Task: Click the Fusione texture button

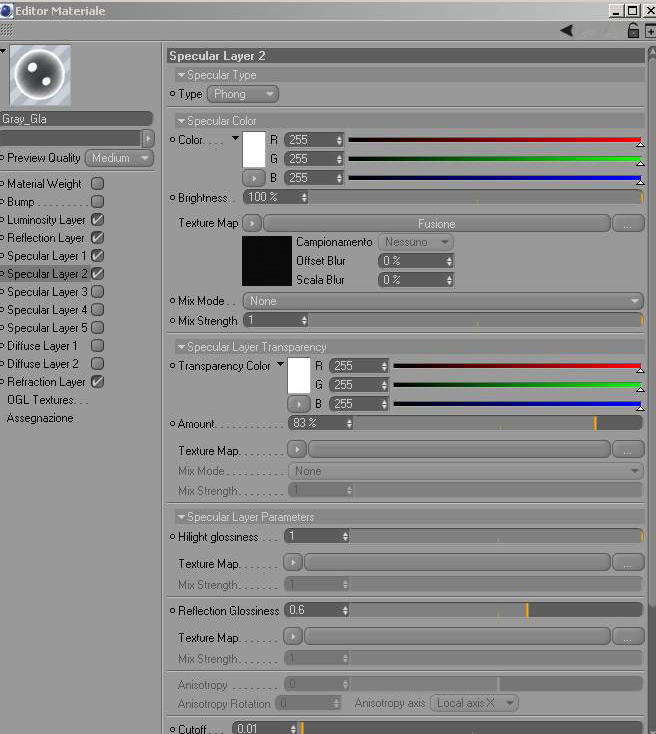Action: 437,224
